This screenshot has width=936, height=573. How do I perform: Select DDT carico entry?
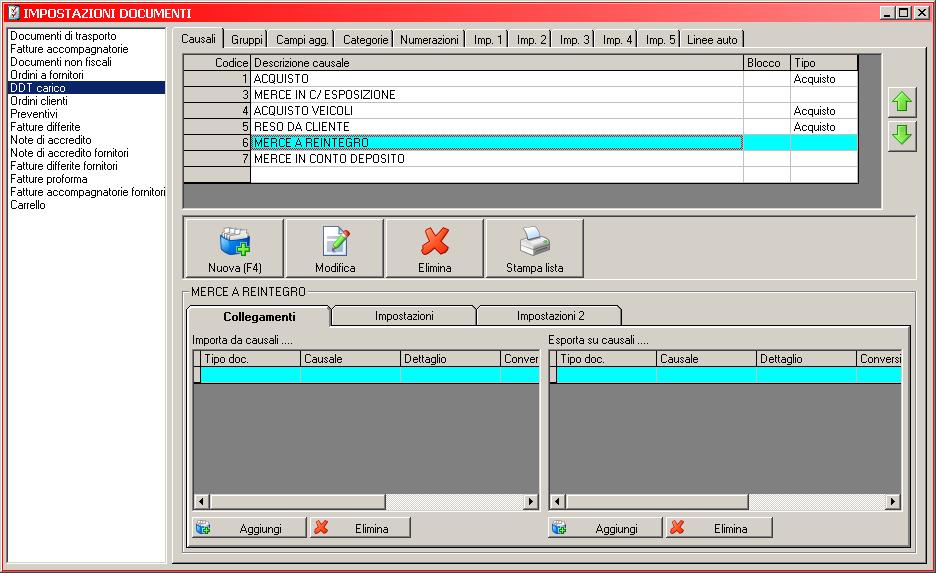click(x=87, y=88)
